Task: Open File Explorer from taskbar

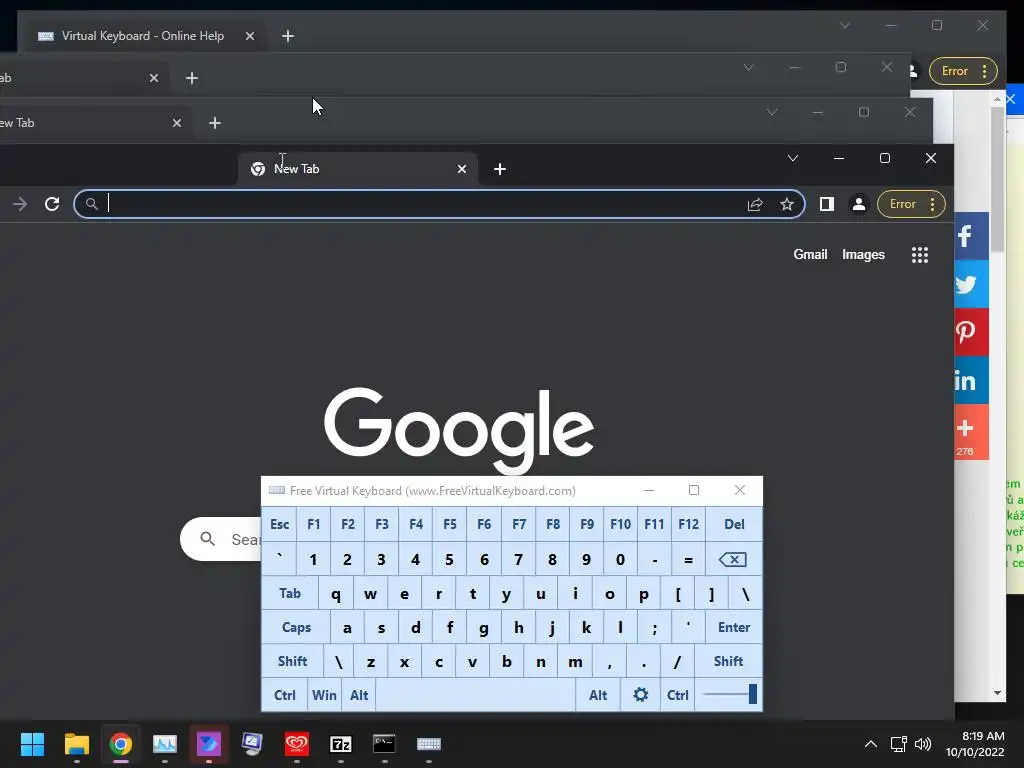Action: 76,744
